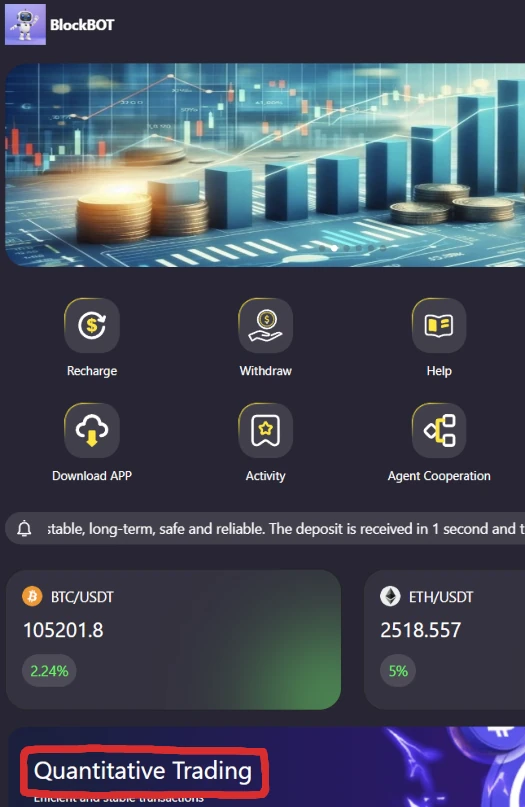Click the BlockBOT title text
The image size is (525, 807).
click(82, 25)
